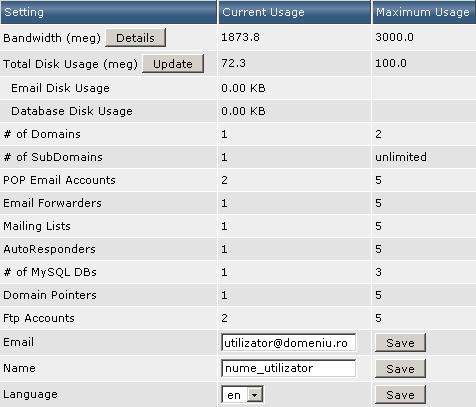This screenshot has height=407, width=476.
Task: Focus the Name input with nume_utilizator
Action: (288, 368)
